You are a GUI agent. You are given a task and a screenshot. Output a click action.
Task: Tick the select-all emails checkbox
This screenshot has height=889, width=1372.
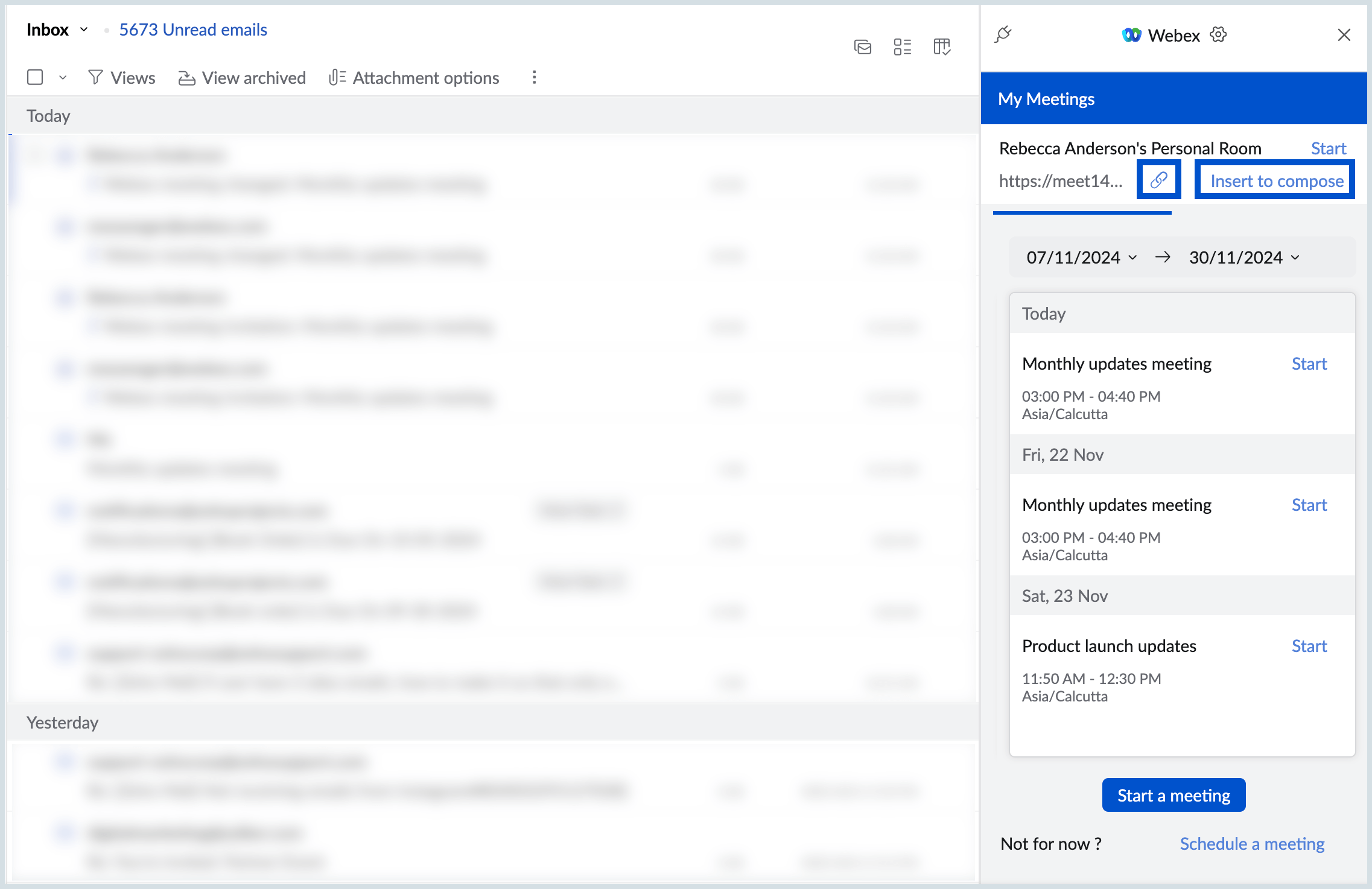[35, 77]
